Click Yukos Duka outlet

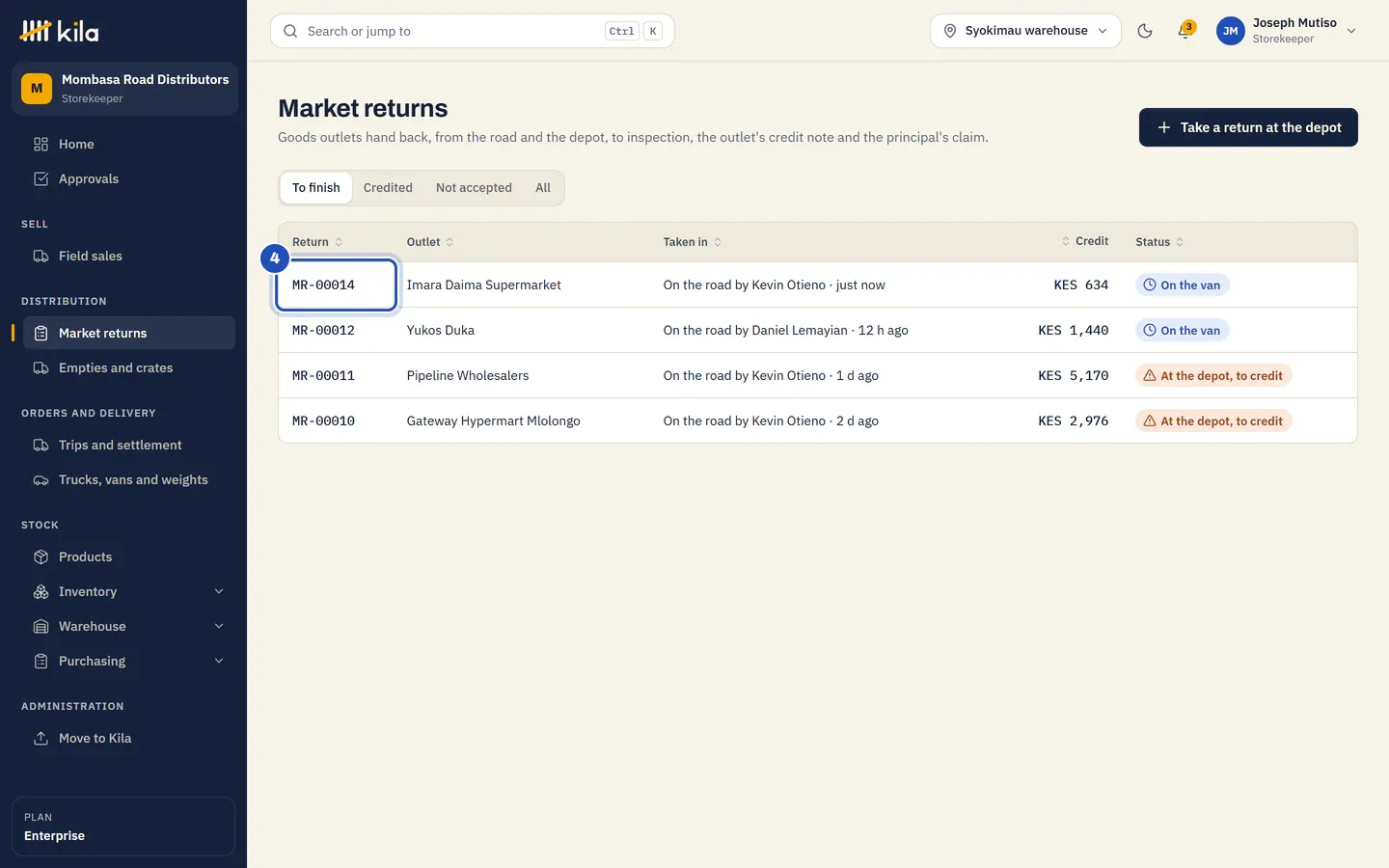440,330
